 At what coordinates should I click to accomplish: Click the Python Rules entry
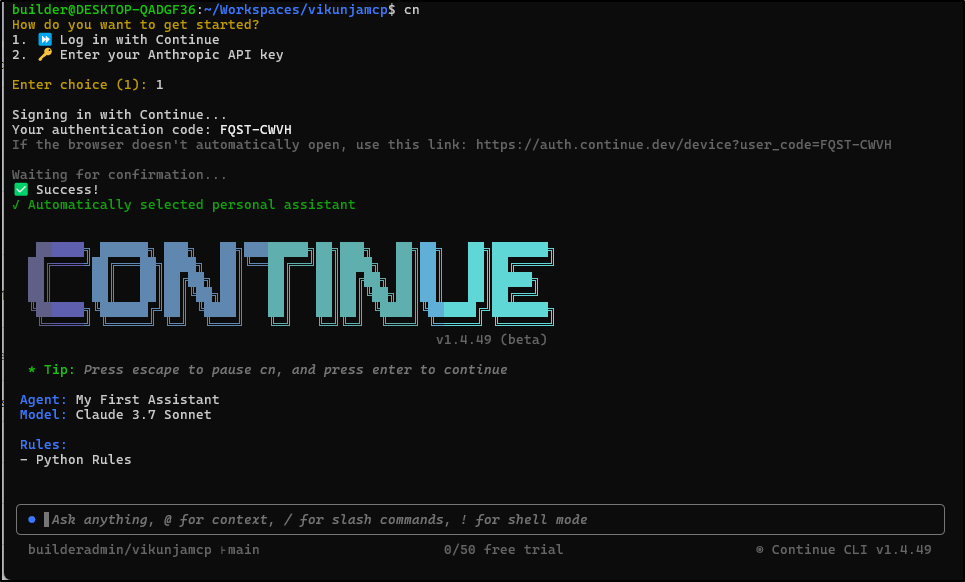coord(83,460)
